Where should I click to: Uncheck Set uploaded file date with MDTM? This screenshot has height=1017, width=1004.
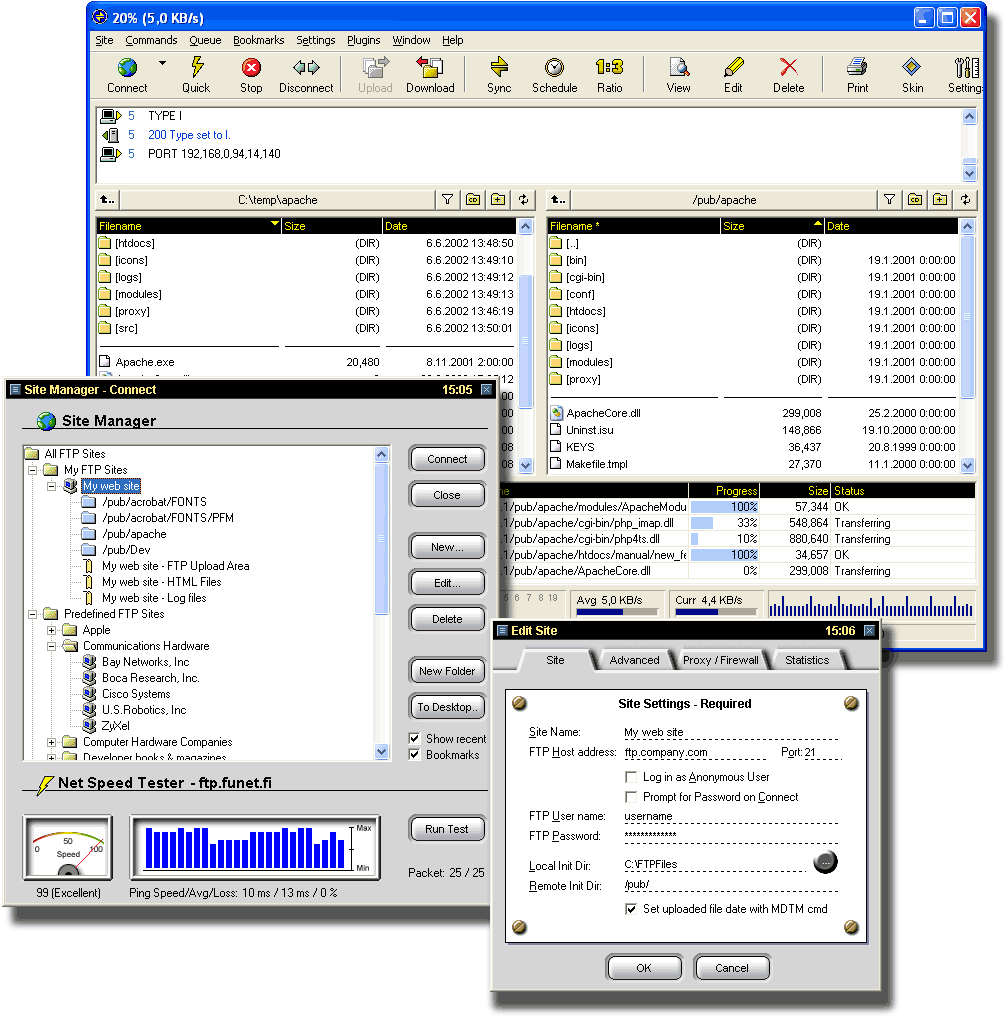tap(630, 909)
